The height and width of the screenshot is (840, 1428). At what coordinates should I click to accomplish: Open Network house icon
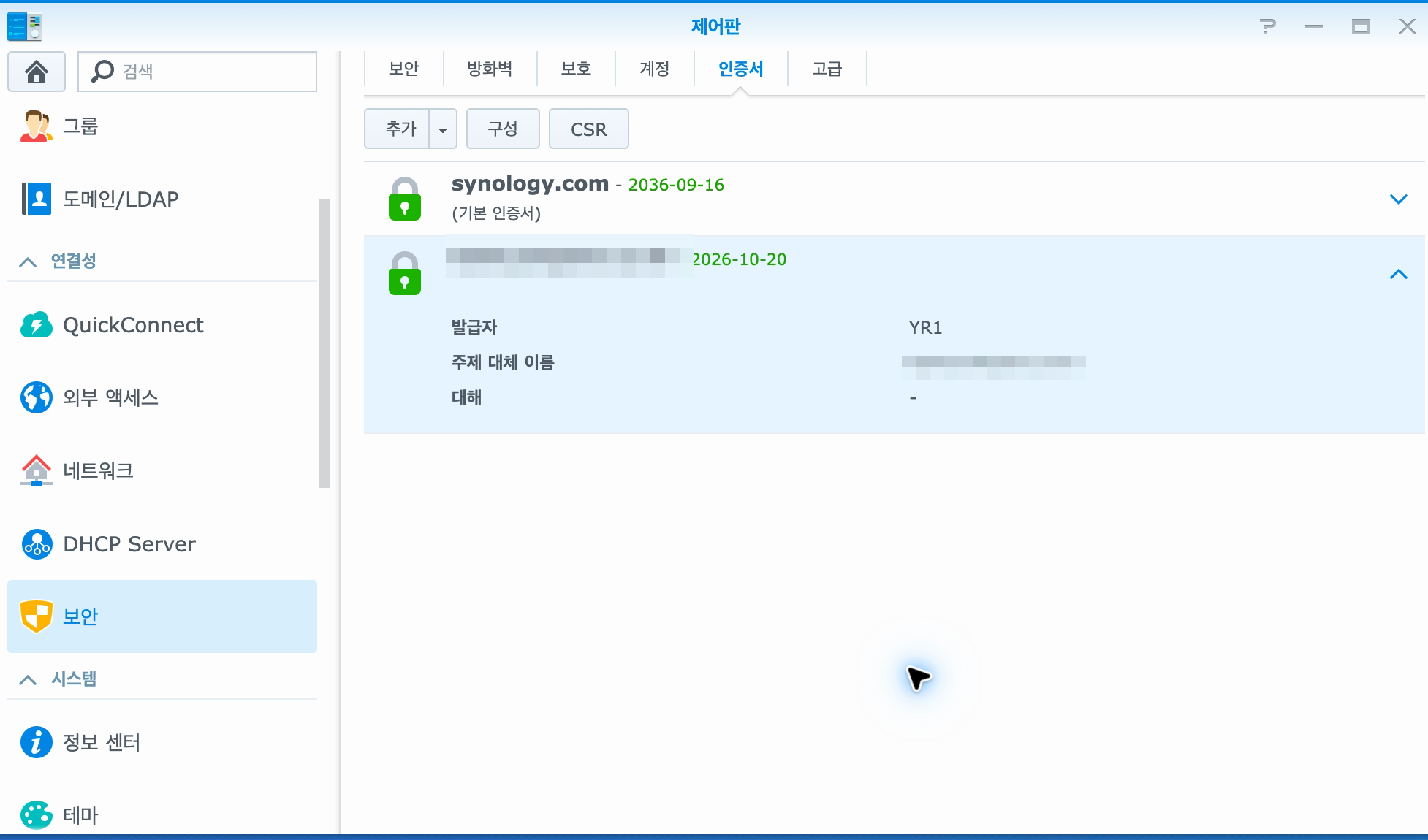click(x=37, y=470)
